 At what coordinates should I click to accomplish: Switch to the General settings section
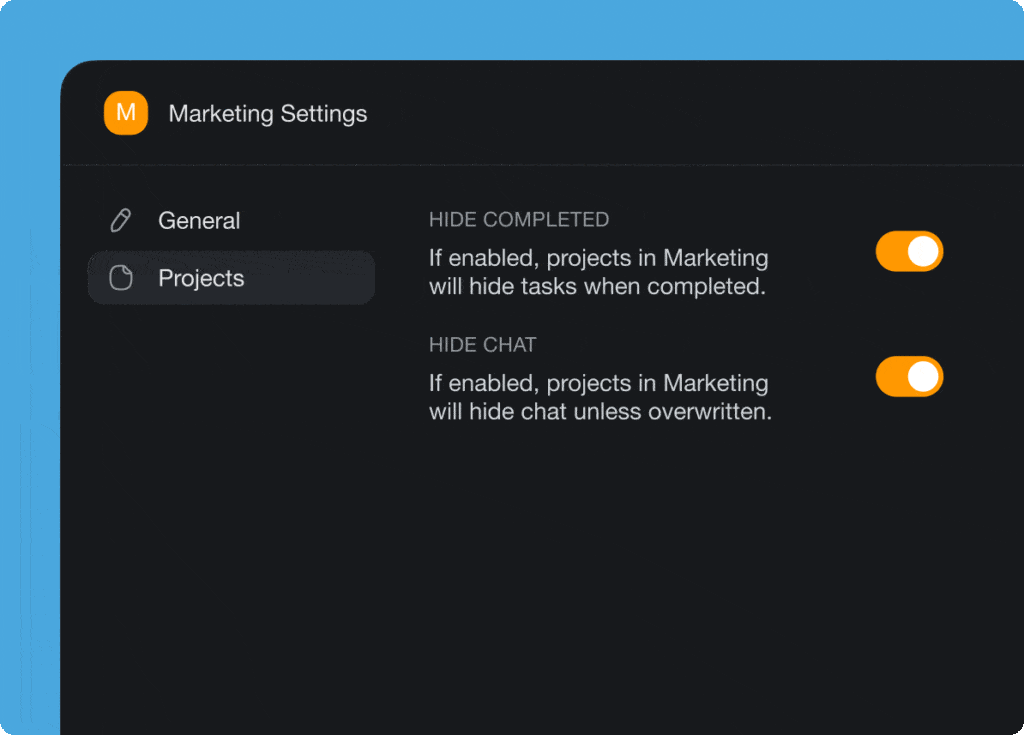click(199, 220)
